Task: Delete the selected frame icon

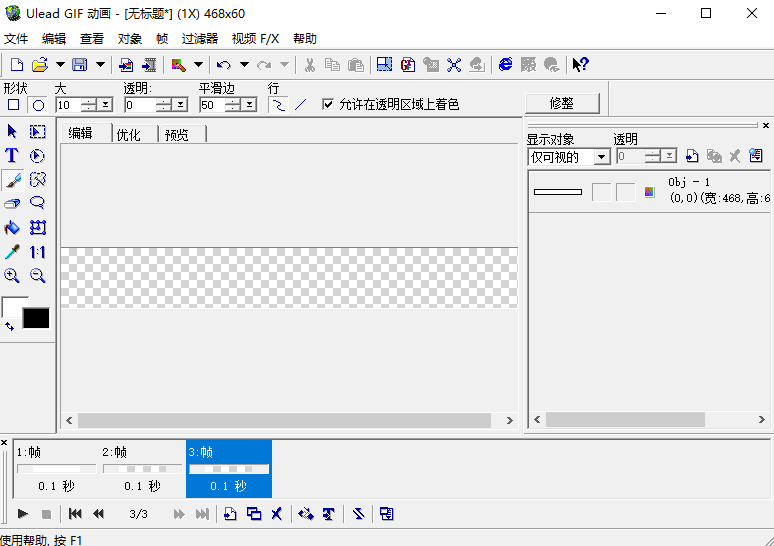Action: 277,514
